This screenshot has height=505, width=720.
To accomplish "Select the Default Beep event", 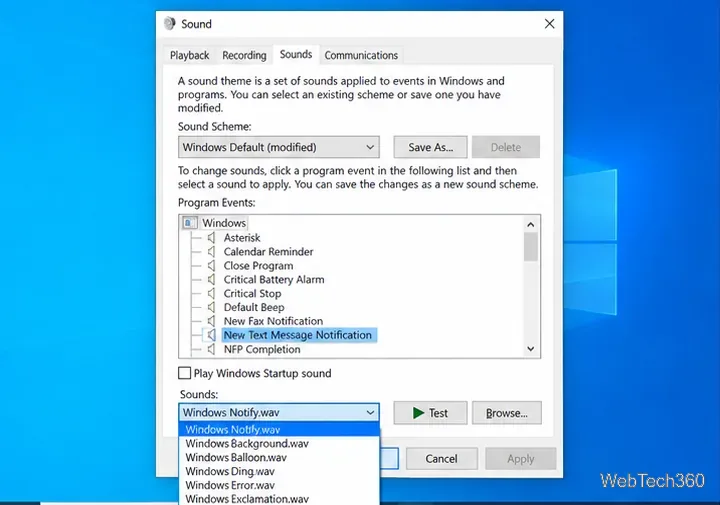I will click(x=254, y=307).
